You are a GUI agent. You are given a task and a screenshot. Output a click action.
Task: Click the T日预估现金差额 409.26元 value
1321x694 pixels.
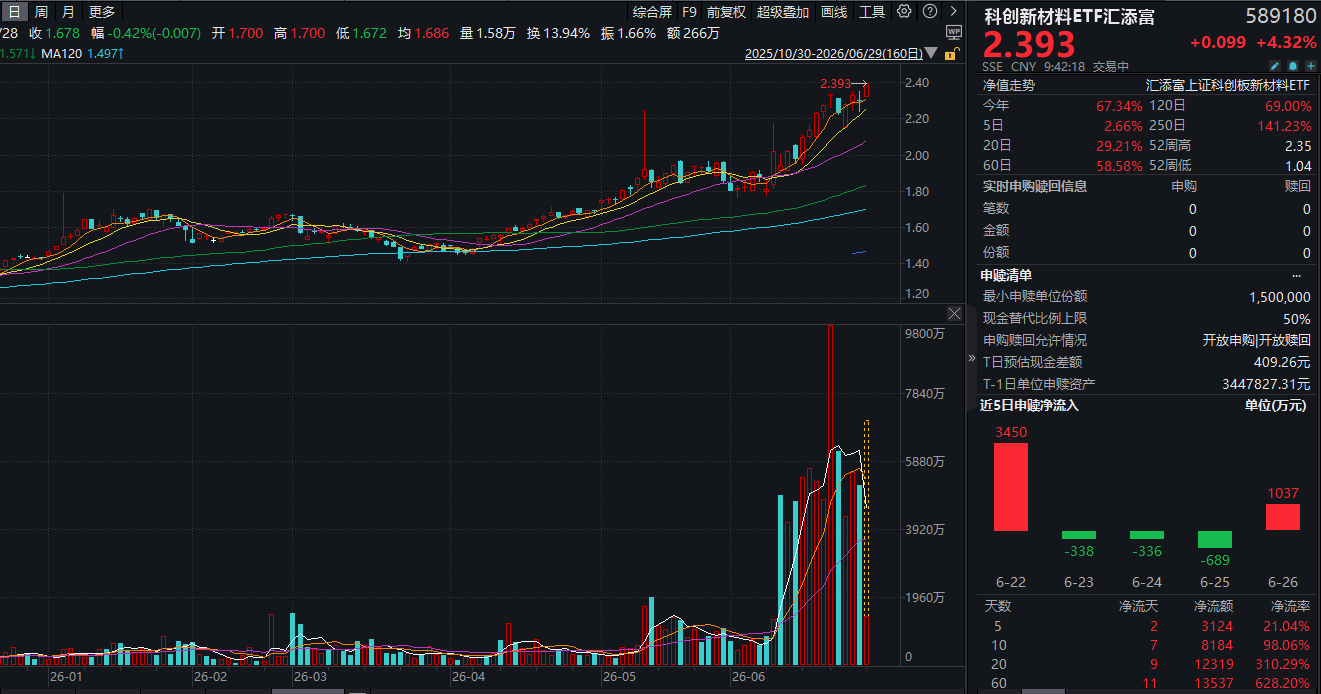click(1282, 363)
